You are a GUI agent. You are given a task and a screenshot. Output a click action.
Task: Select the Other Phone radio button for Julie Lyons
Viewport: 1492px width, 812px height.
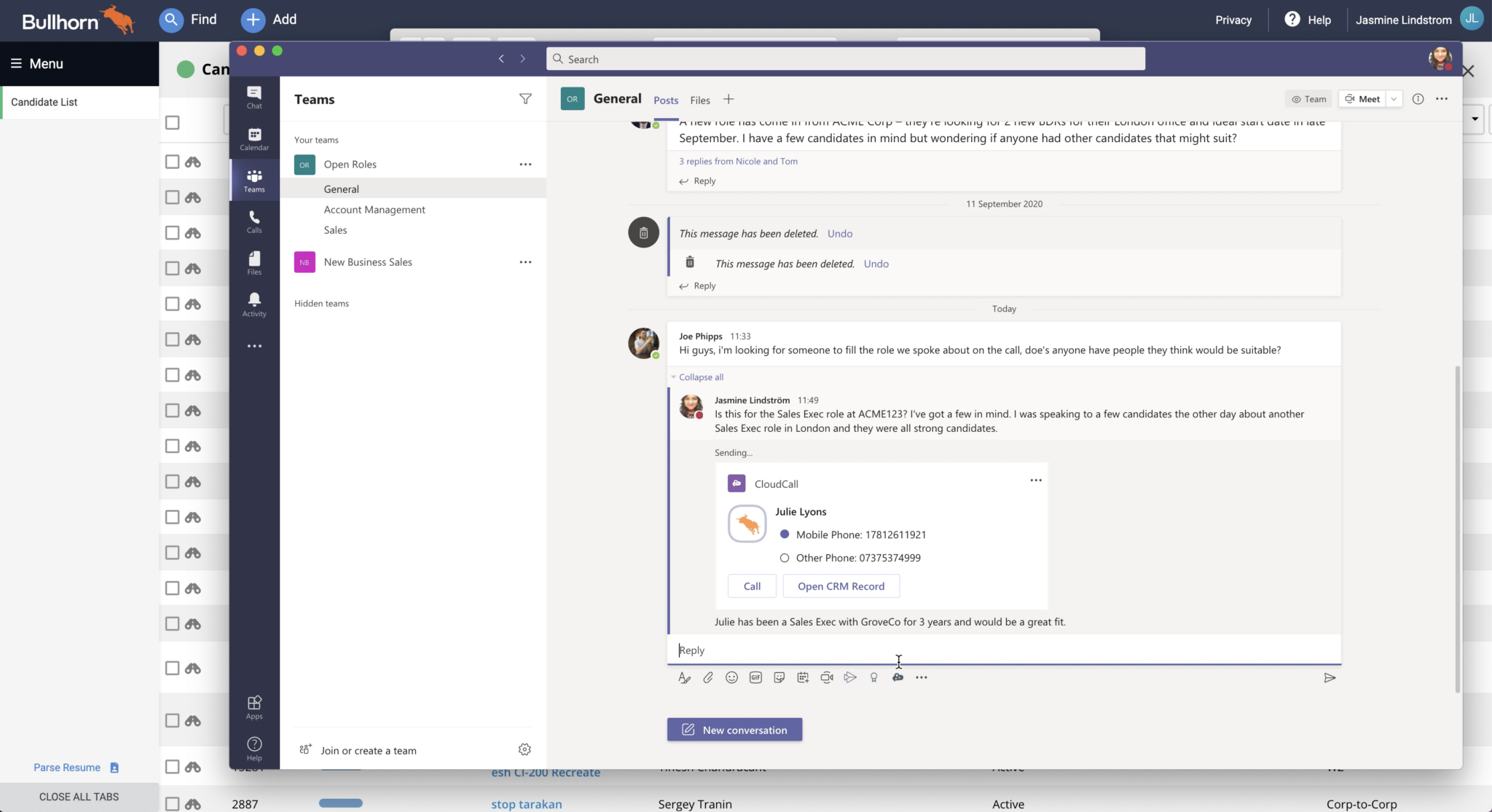784,558
